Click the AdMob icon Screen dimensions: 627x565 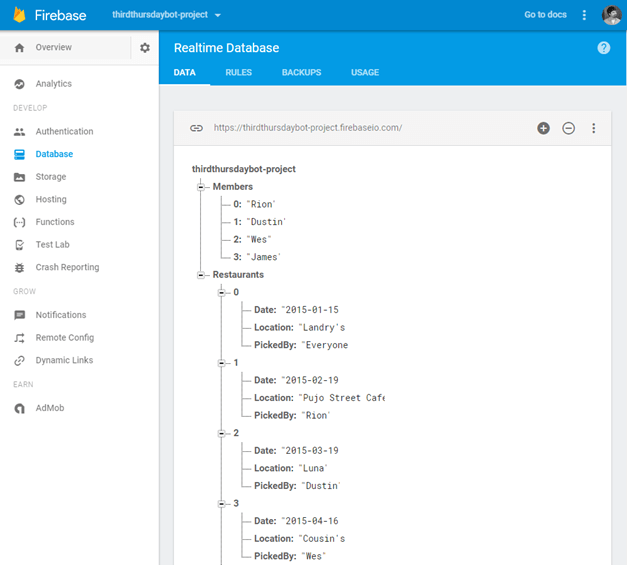[19, 408]
